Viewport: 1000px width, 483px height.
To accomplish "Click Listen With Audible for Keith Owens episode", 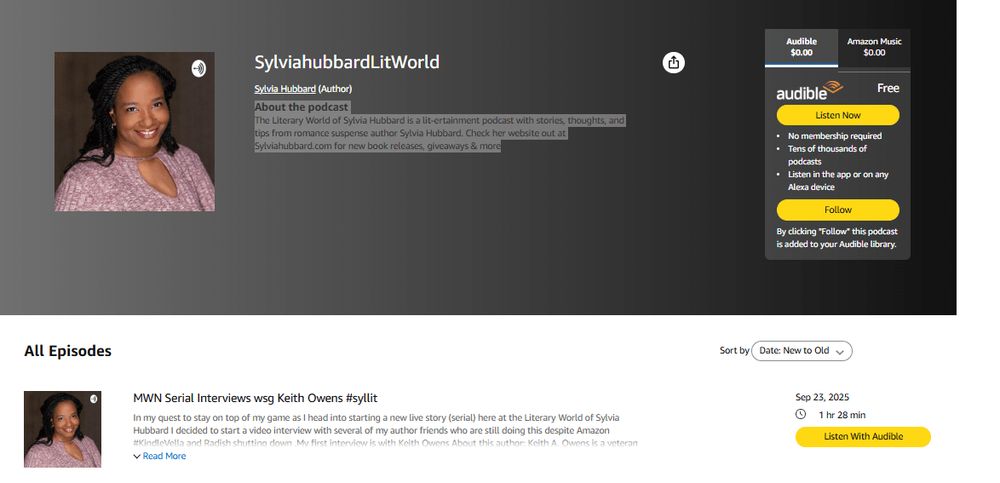I will coord(863,436).
